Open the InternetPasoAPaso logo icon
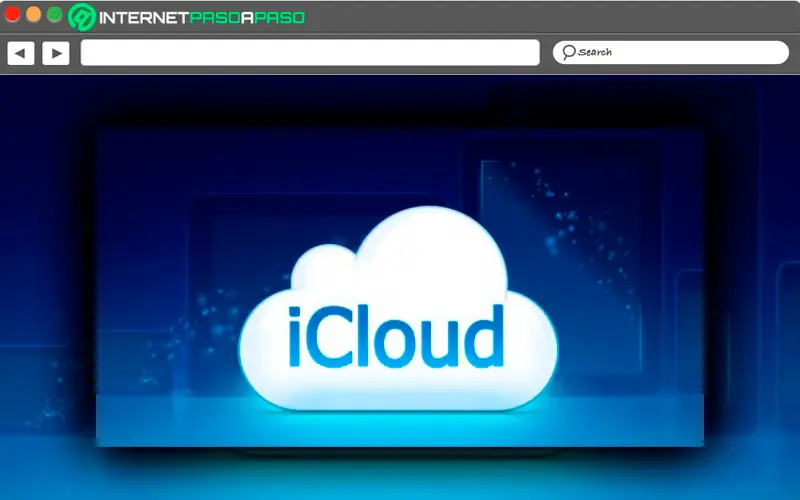 point(82,17)
